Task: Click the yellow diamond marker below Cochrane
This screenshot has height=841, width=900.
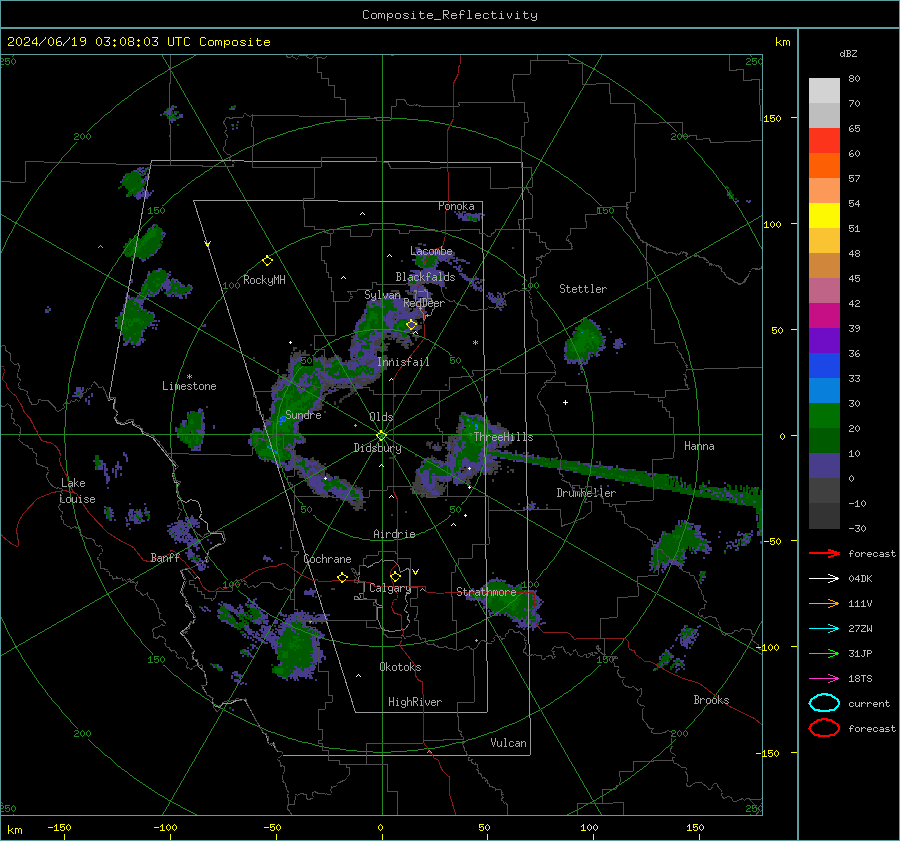Action: [x=342, y=578]
